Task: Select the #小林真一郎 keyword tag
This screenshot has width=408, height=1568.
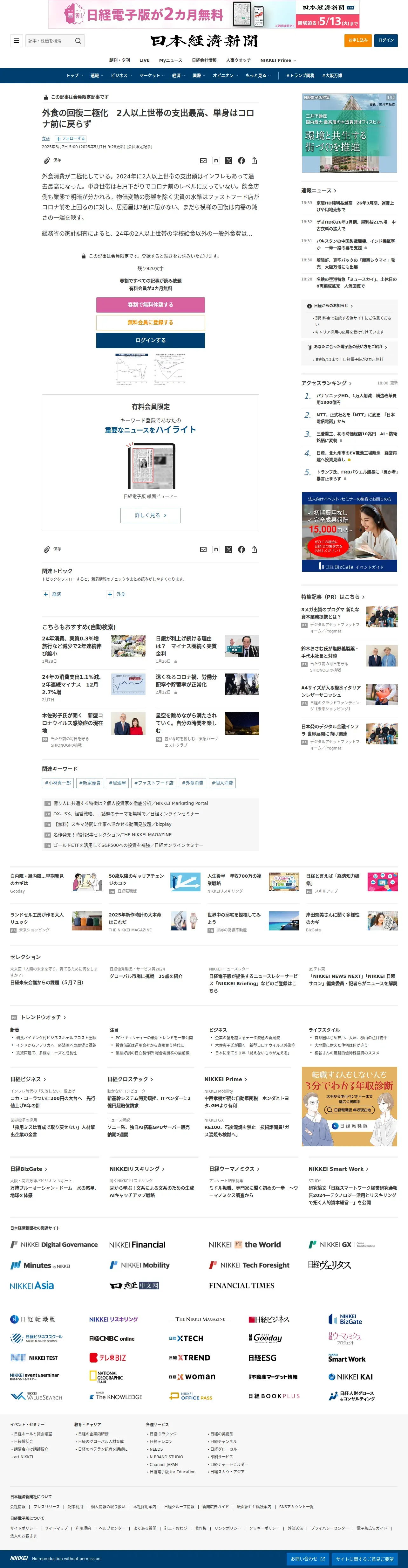Action: tap(58, 783)
